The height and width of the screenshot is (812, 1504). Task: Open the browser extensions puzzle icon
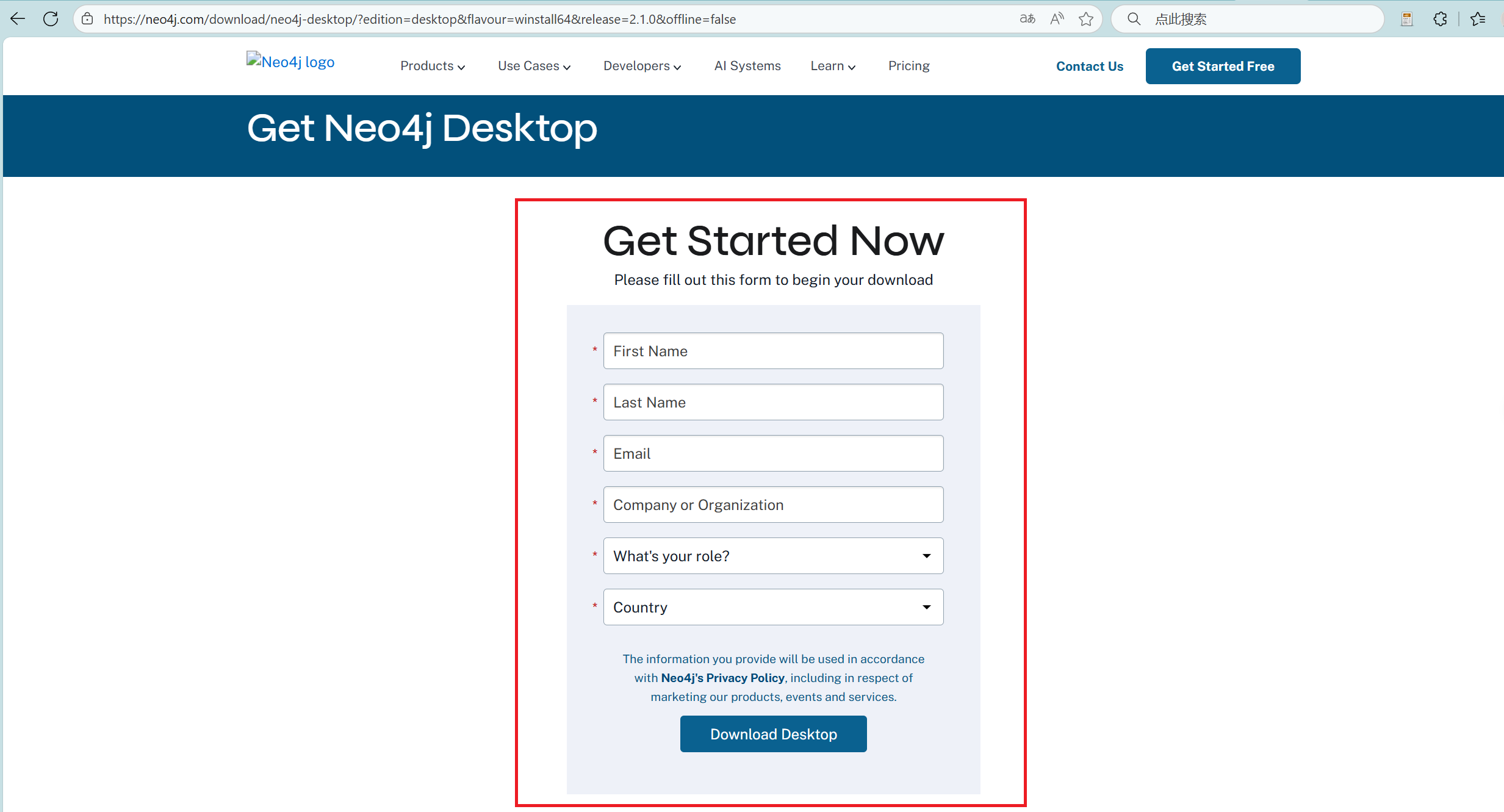[x=1440, y=19]
